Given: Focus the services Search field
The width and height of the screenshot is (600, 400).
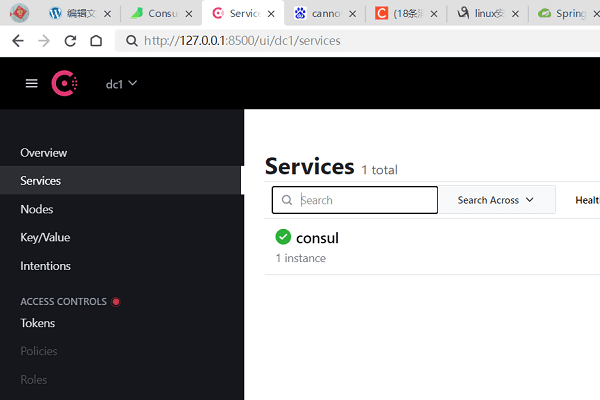Looking at the screenshot, I should click(x=355, y=200).
